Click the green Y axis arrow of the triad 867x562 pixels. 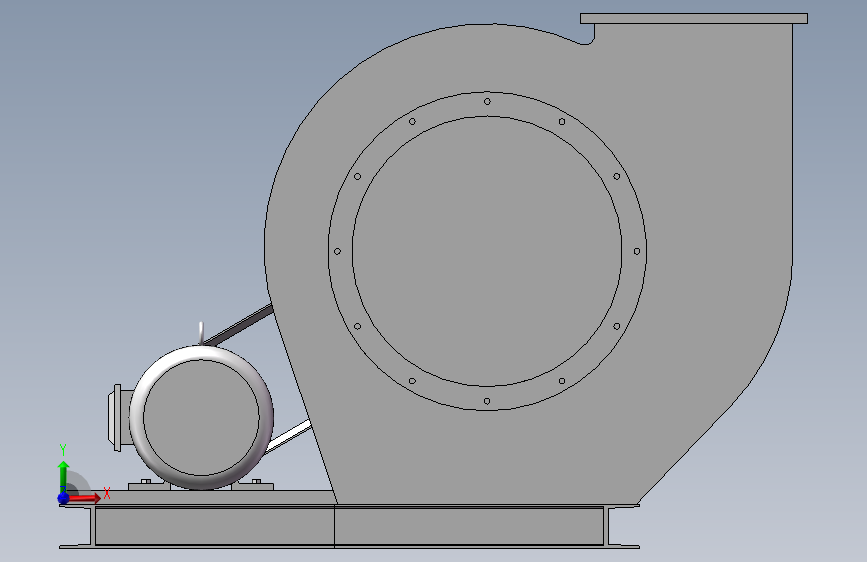click(x=64, y=475)
